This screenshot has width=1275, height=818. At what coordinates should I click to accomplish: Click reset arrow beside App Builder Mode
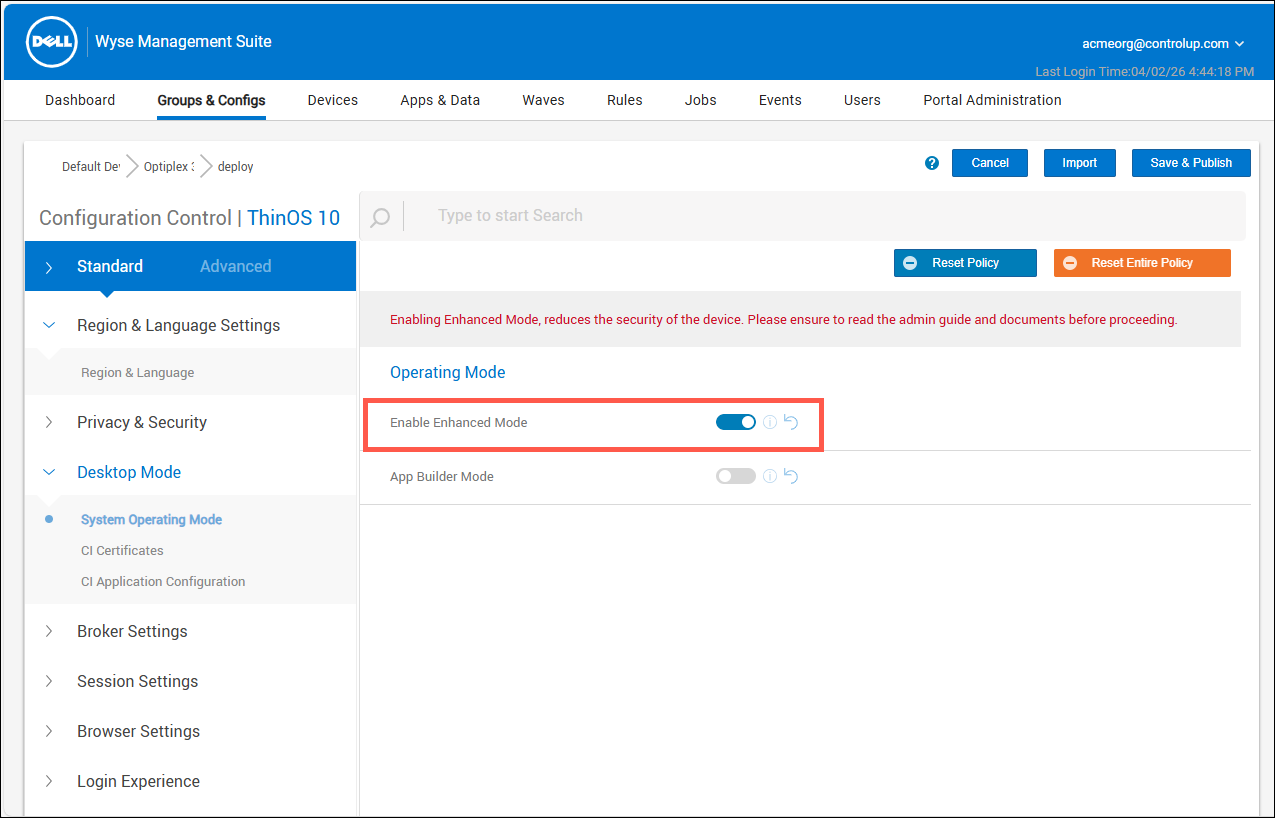(x=791, y=477)
